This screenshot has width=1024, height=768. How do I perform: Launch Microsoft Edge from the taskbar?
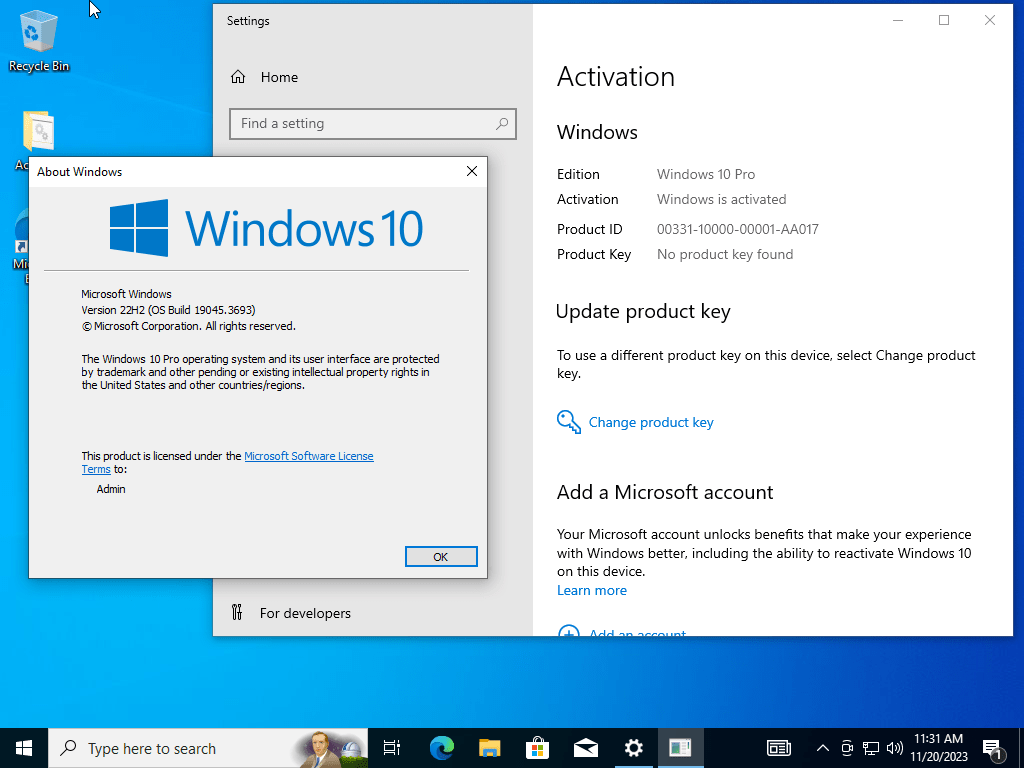click(x=441, y=748)
